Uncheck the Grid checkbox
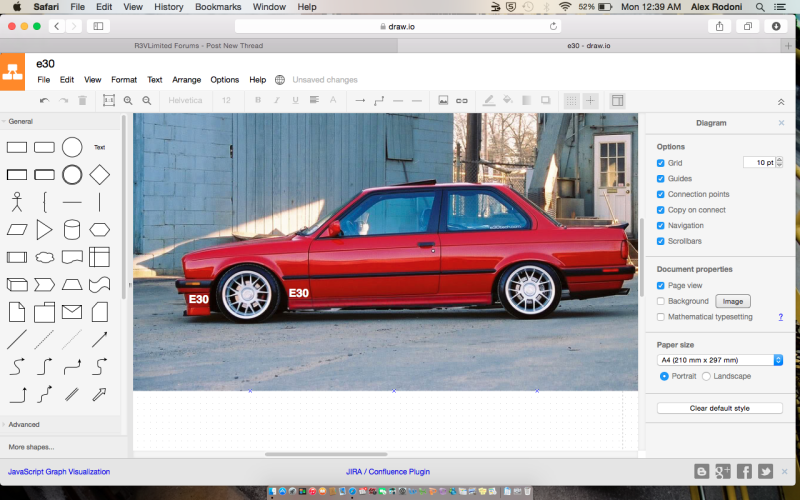The height and width of the screenshot is (500, 800). pyautogui.click(x=661, y=163)
